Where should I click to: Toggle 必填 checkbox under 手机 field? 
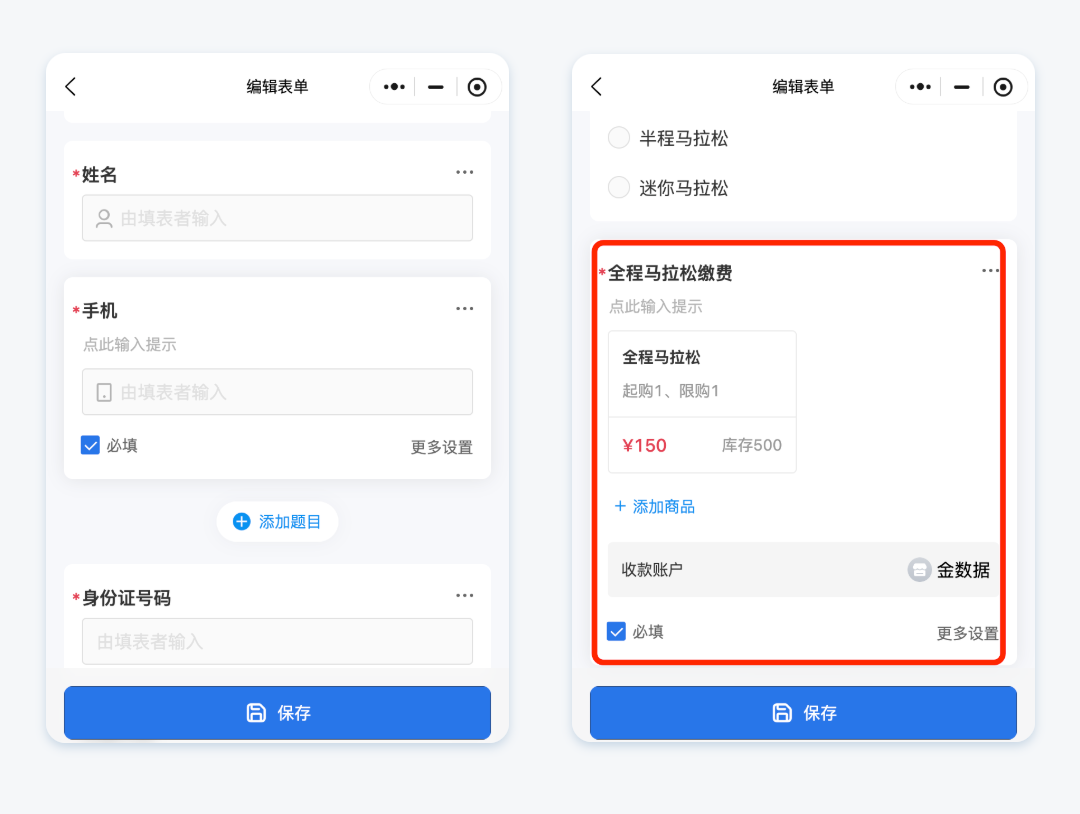click(90, 446)
